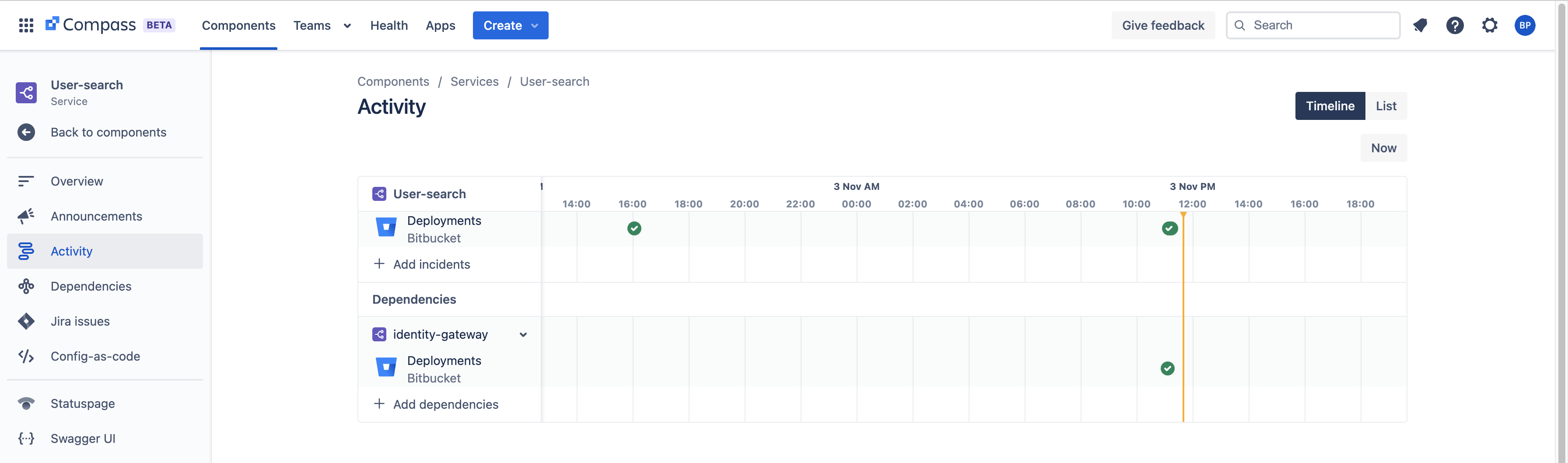Image resolution: width=1568 pixels, height=463 pixels.
Task: Collapse the identity-gateway dependency row
Action: 523,334
